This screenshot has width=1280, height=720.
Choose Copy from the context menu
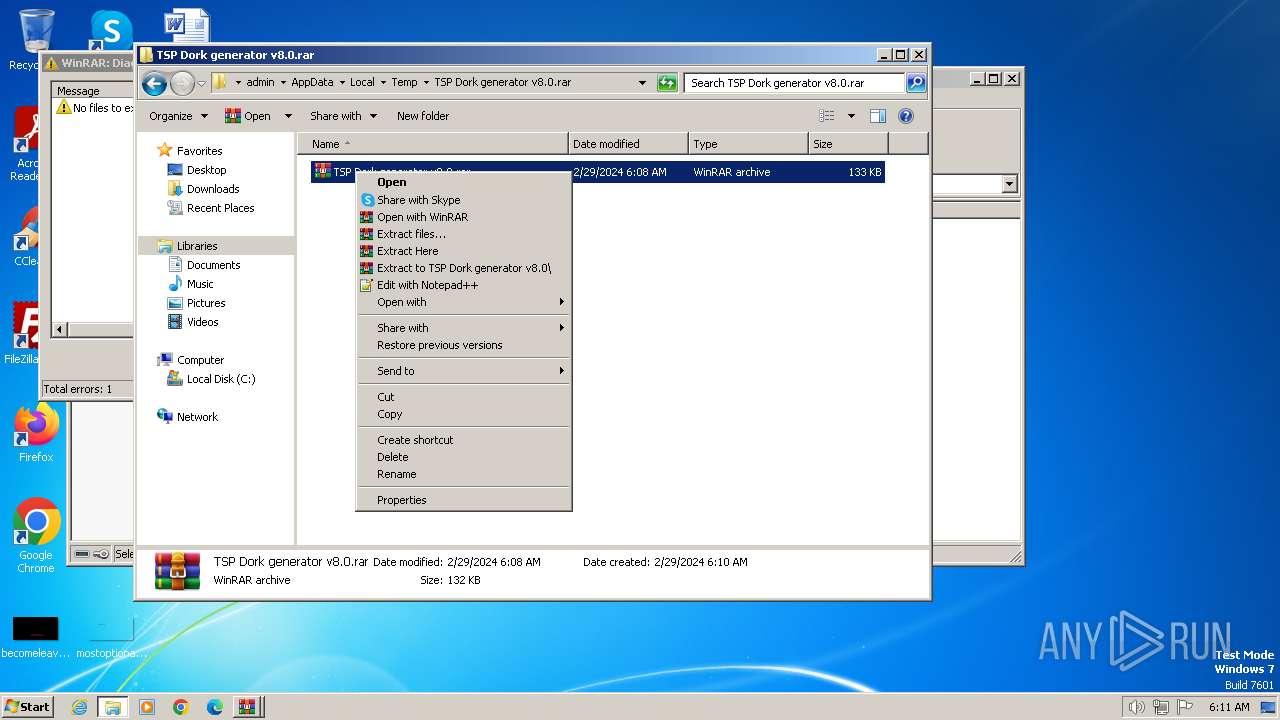point(464,414)
